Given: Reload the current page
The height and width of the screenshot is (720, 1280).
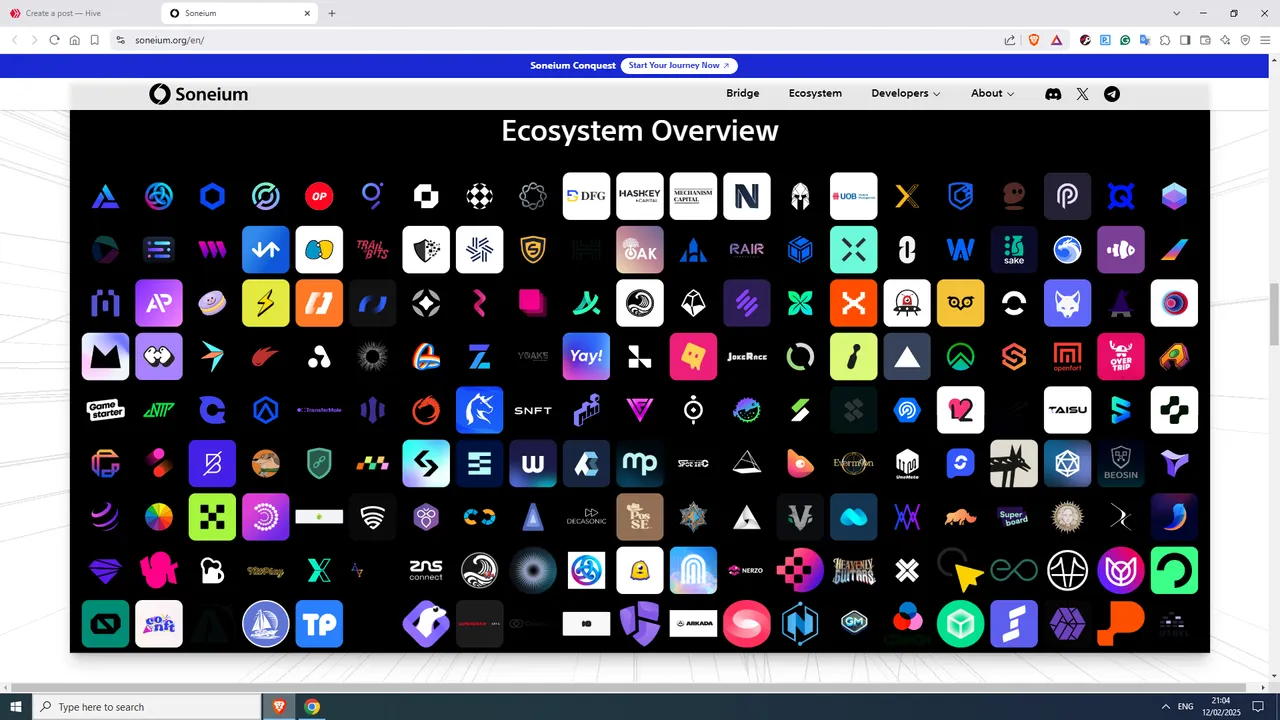Looking at the screenshot, I should pyautogui.click(x=54, y=40).
